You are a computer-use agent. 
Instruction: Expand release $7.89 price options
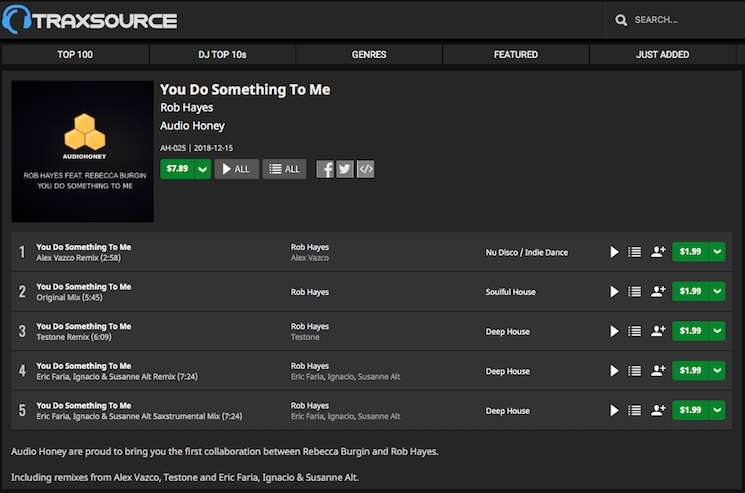pyautogui.click(x=203, y=169)
